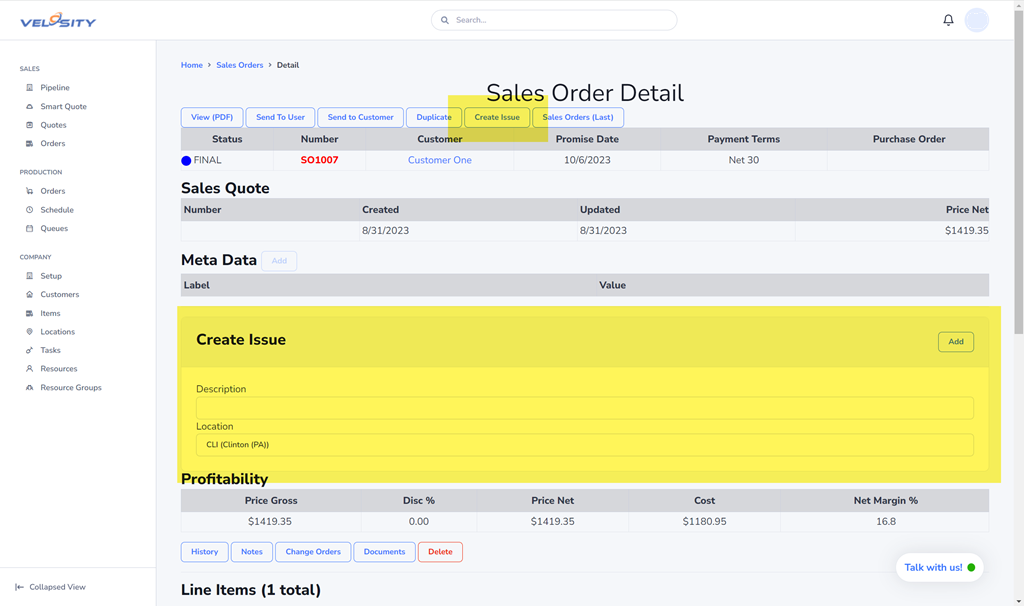
Task: Click the Smart Quote sidebar icon
Action: click(30, 107)
